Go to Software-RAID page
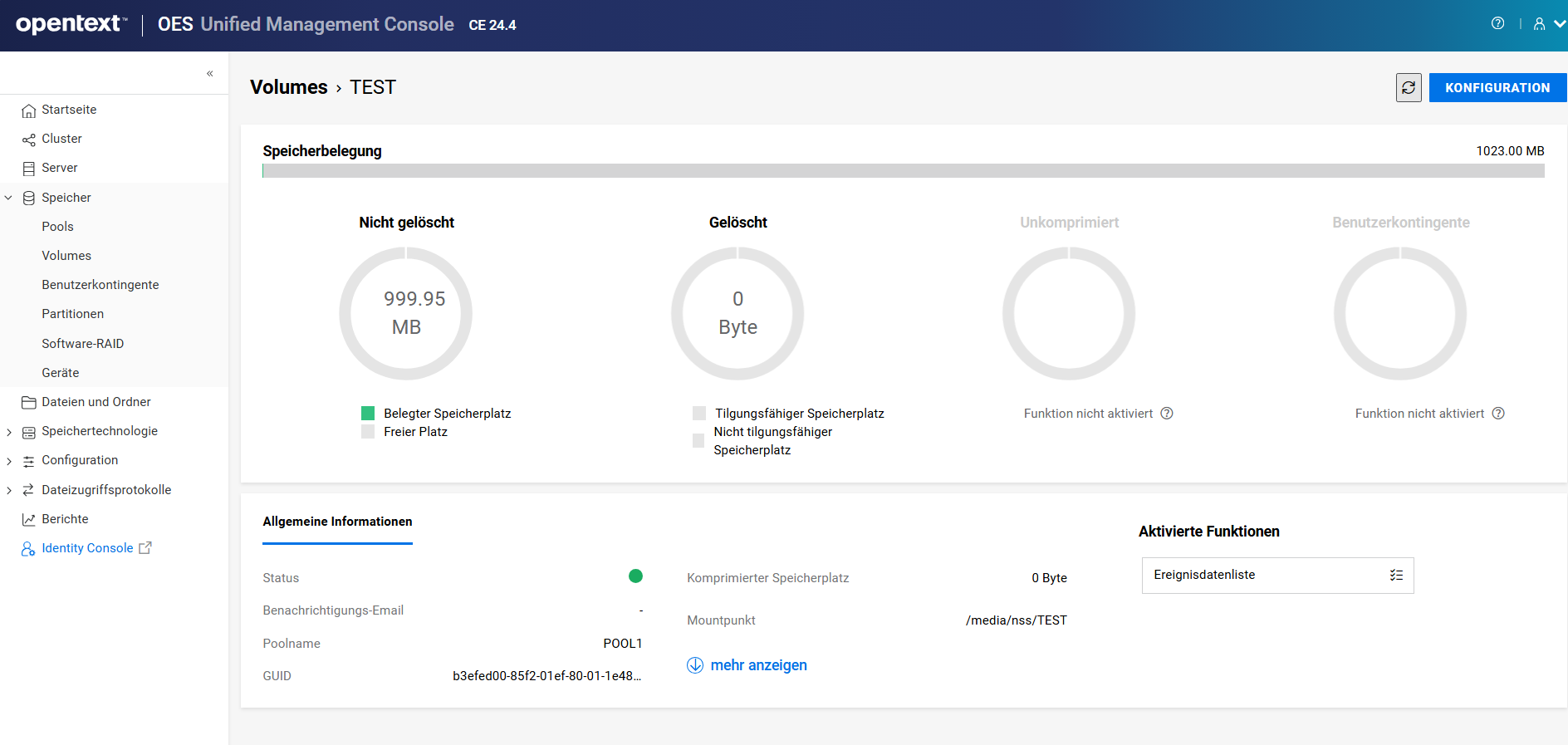 [x=82, y=344]
